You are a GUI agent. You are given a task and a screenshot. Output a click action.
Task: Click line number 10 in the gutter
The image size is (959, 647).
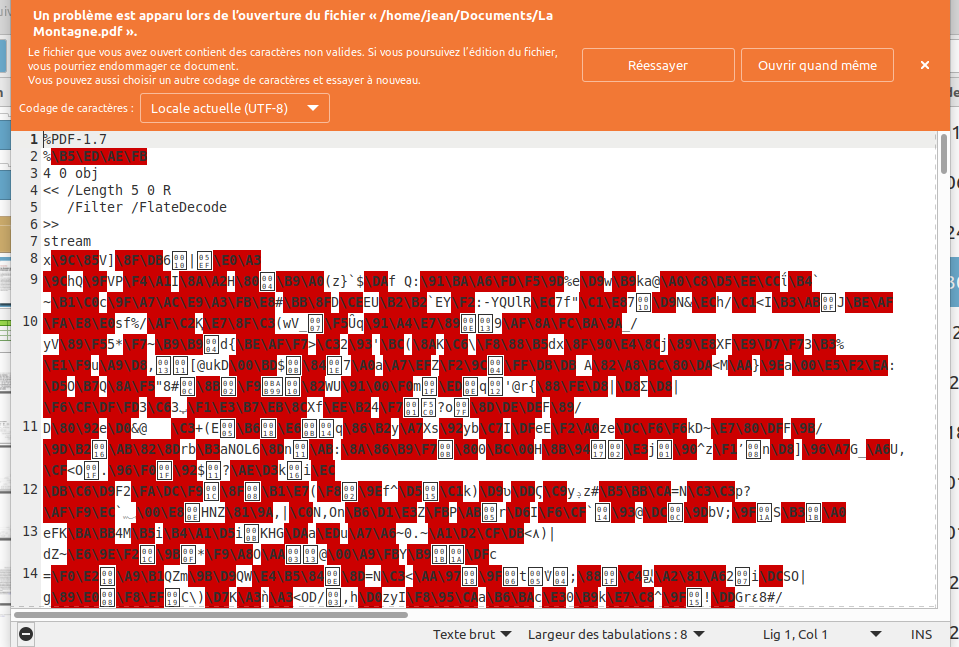pyautogui.click(x=30, y=321)
